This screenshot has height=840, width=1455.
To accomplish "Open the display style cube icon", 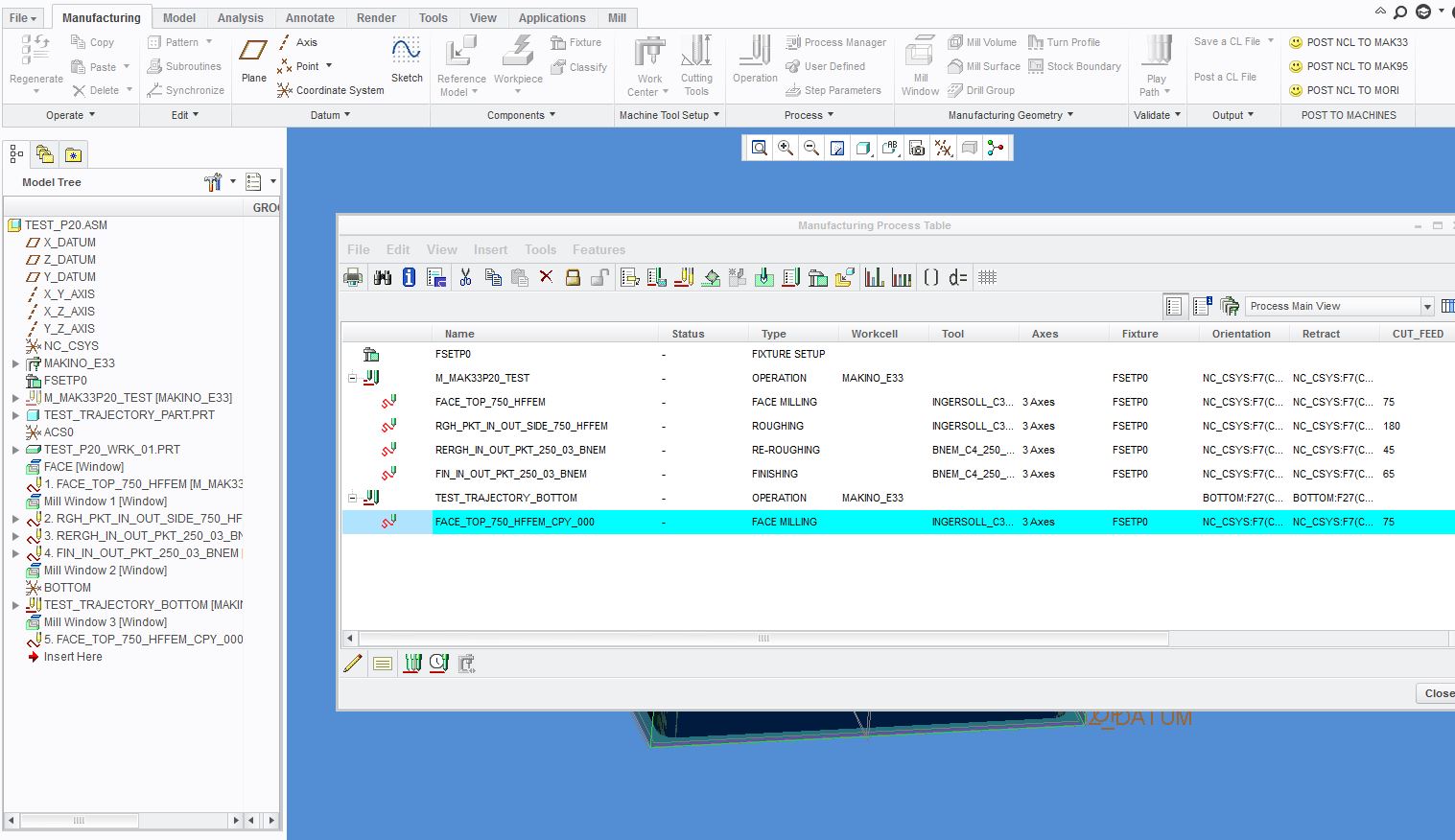I will click(x=863, y=148).
